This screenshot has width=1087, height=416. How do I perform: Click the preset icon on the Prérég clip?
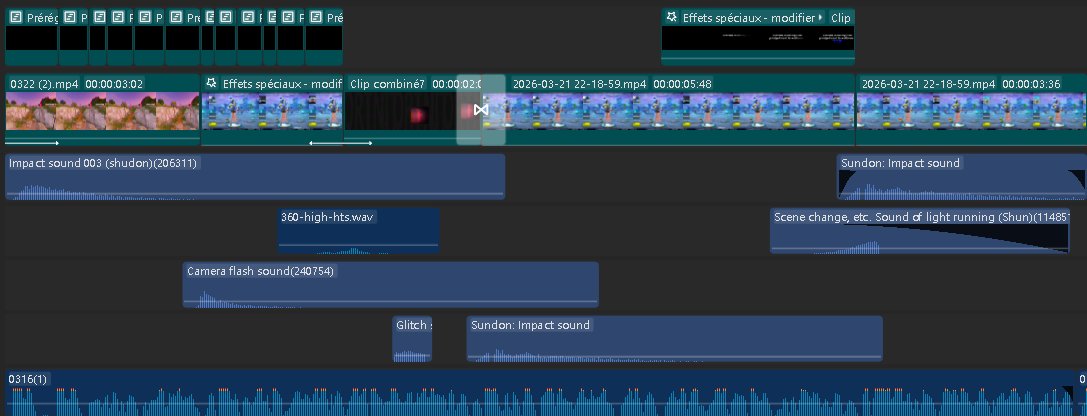[x=16, y=18]
